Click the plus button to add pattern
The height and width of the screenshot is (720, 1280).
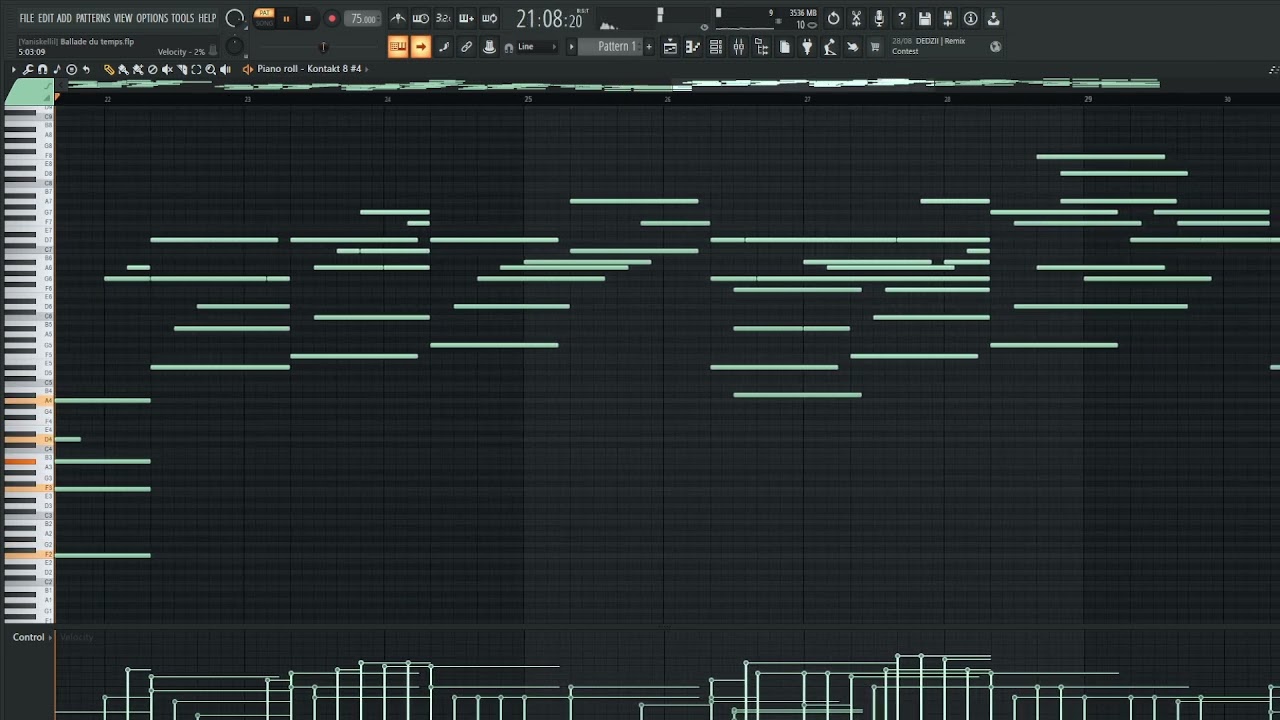[x=649, y=47]
